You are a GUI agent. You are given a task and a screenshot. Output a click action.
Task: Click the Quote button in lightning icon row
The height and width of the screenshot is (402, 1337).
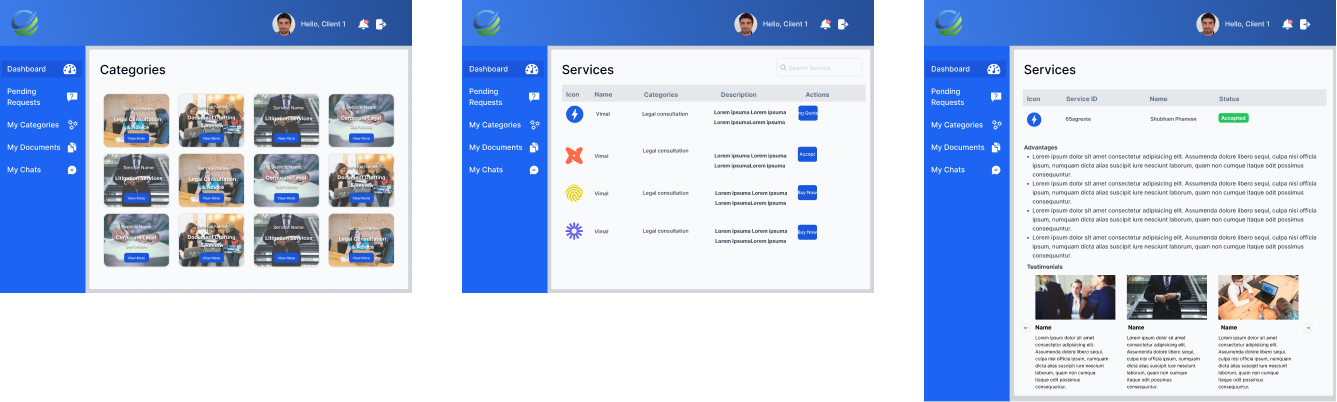pos(808,113)
